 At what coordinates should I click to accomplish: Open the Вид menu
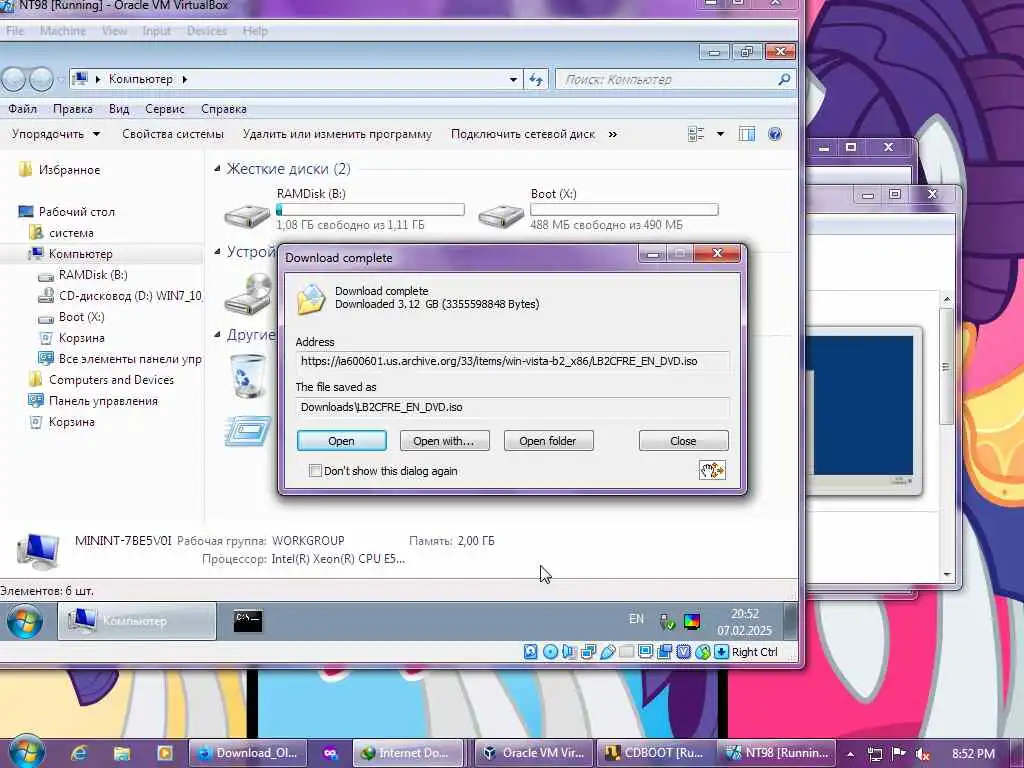pyautogui.click(x=119, y=109)
